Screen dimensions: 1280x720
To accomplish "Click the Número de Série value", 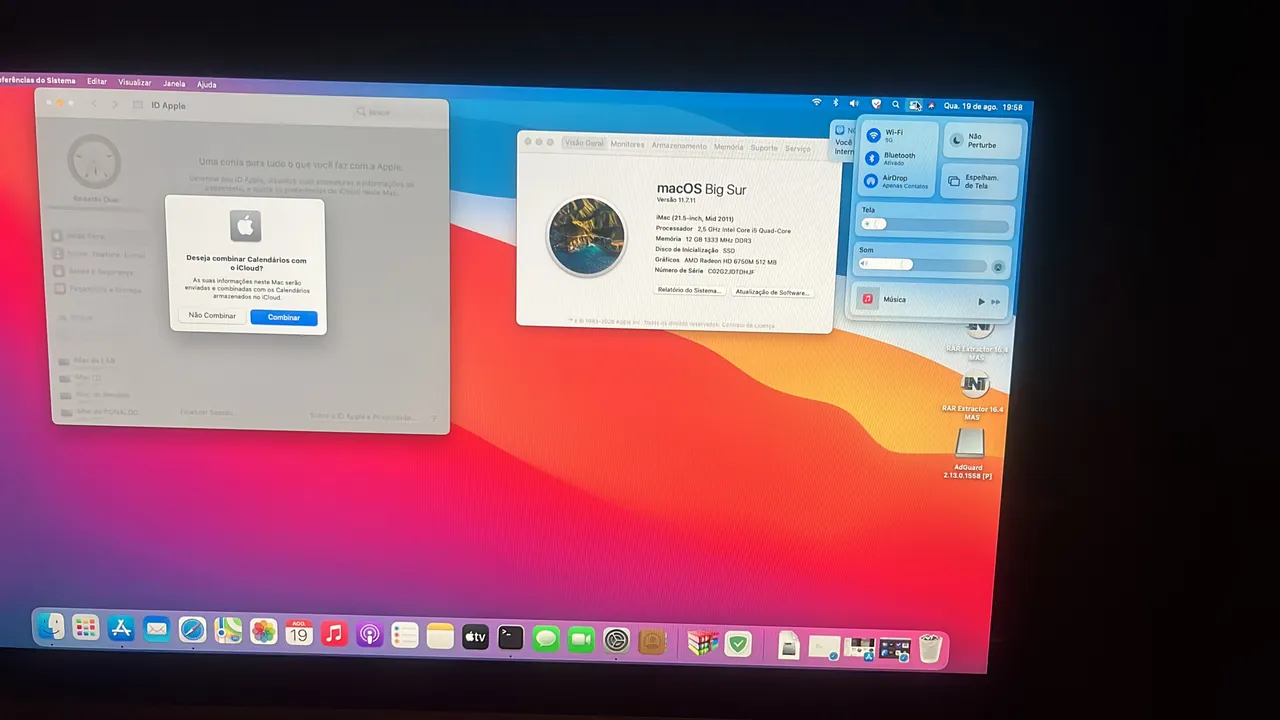I will (x=731, y=272).
